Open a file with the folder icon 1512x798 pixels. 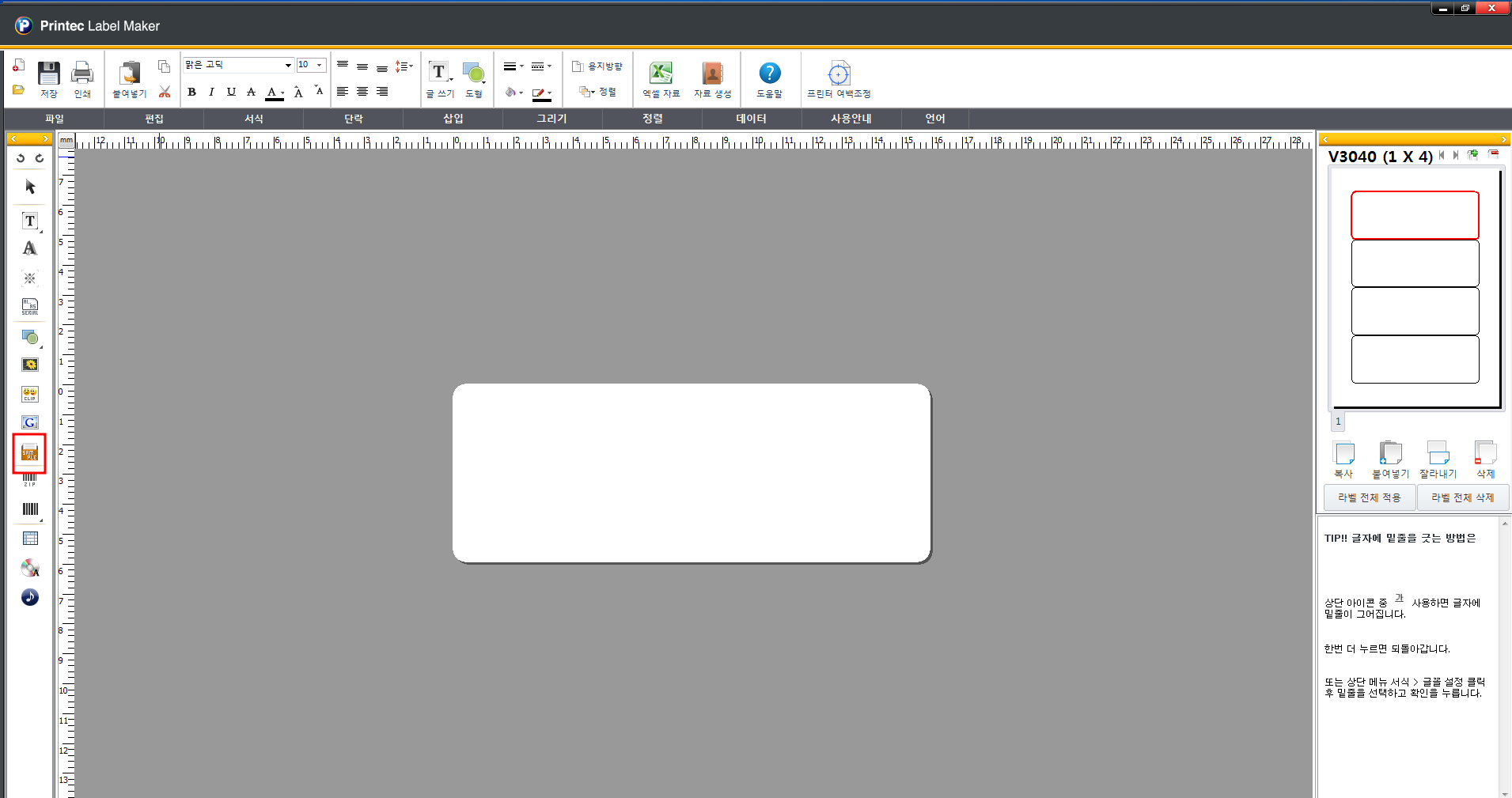coord(18,89)
